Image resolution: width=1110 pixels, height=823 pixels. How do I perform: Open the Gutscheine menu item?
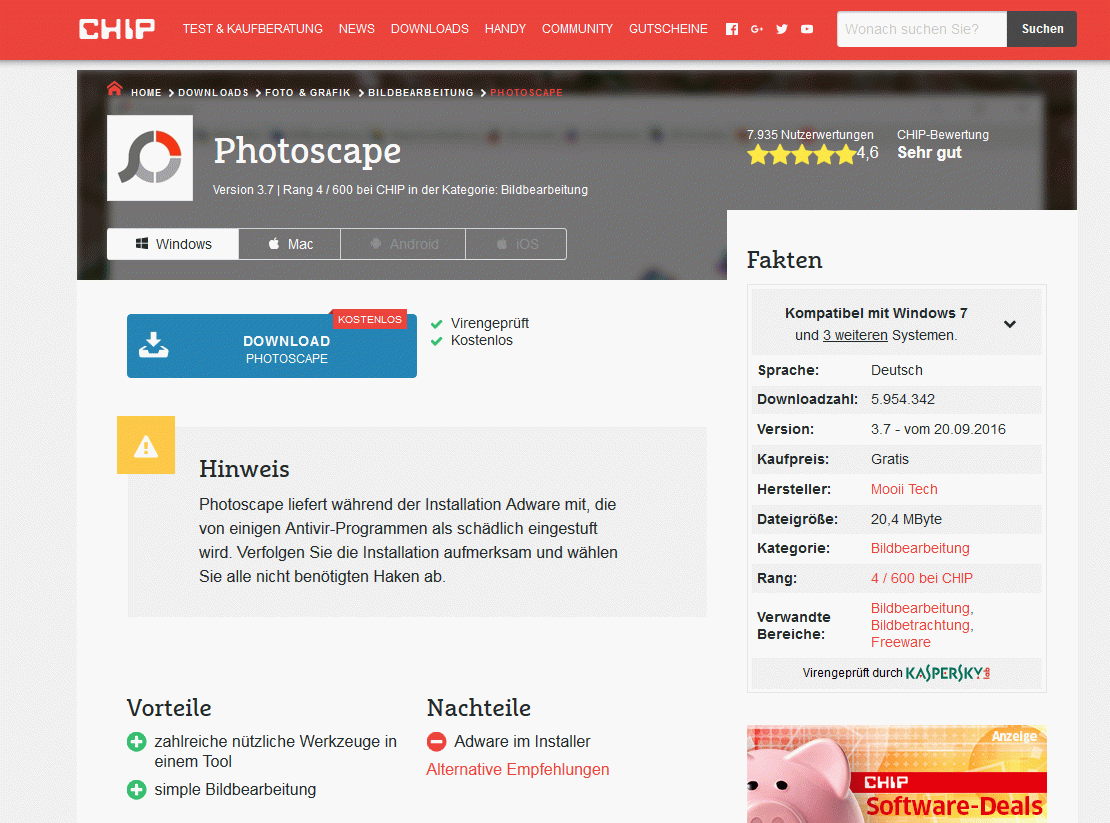point(668,29)
